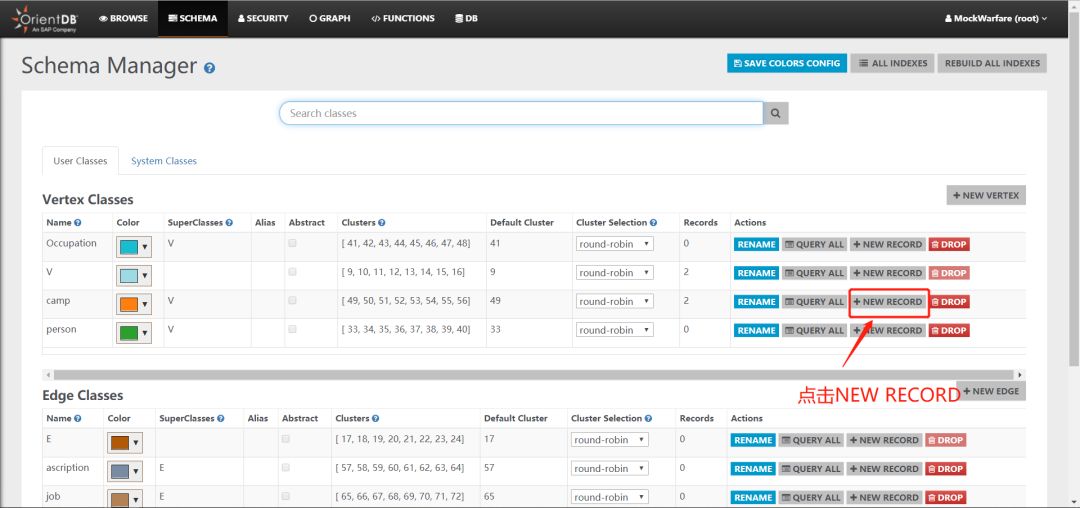Click DROP for the person class

948,331
